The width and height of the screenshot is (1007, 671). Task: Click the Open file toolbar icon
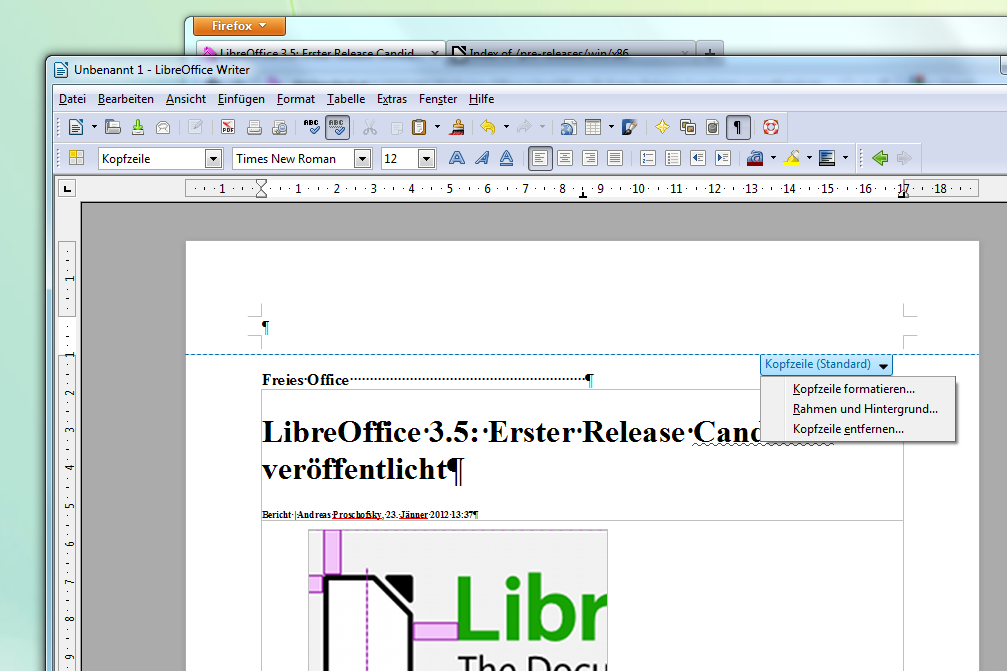[x=113, y=127]
